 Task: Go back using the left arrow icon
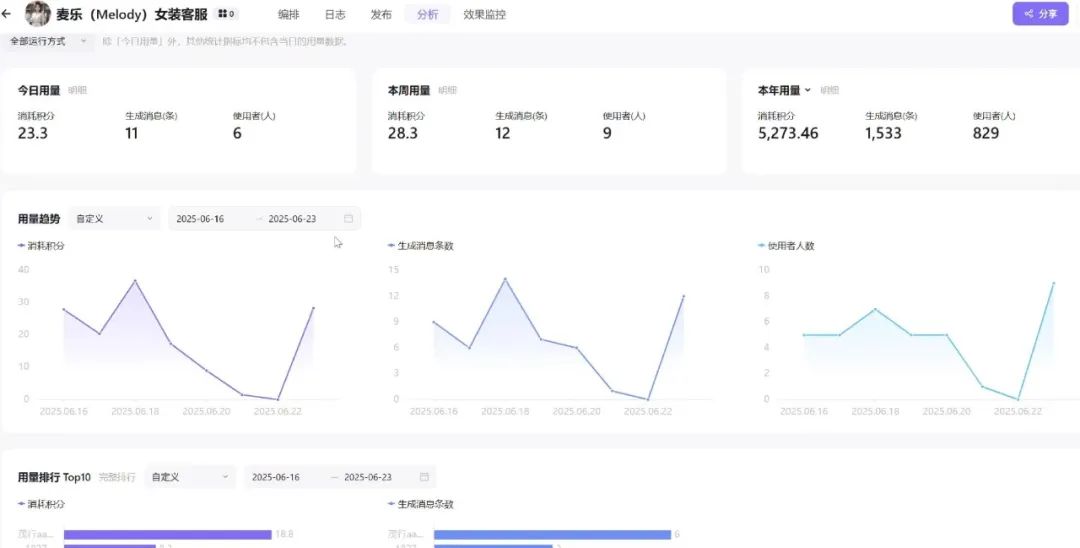coord(7,14)
